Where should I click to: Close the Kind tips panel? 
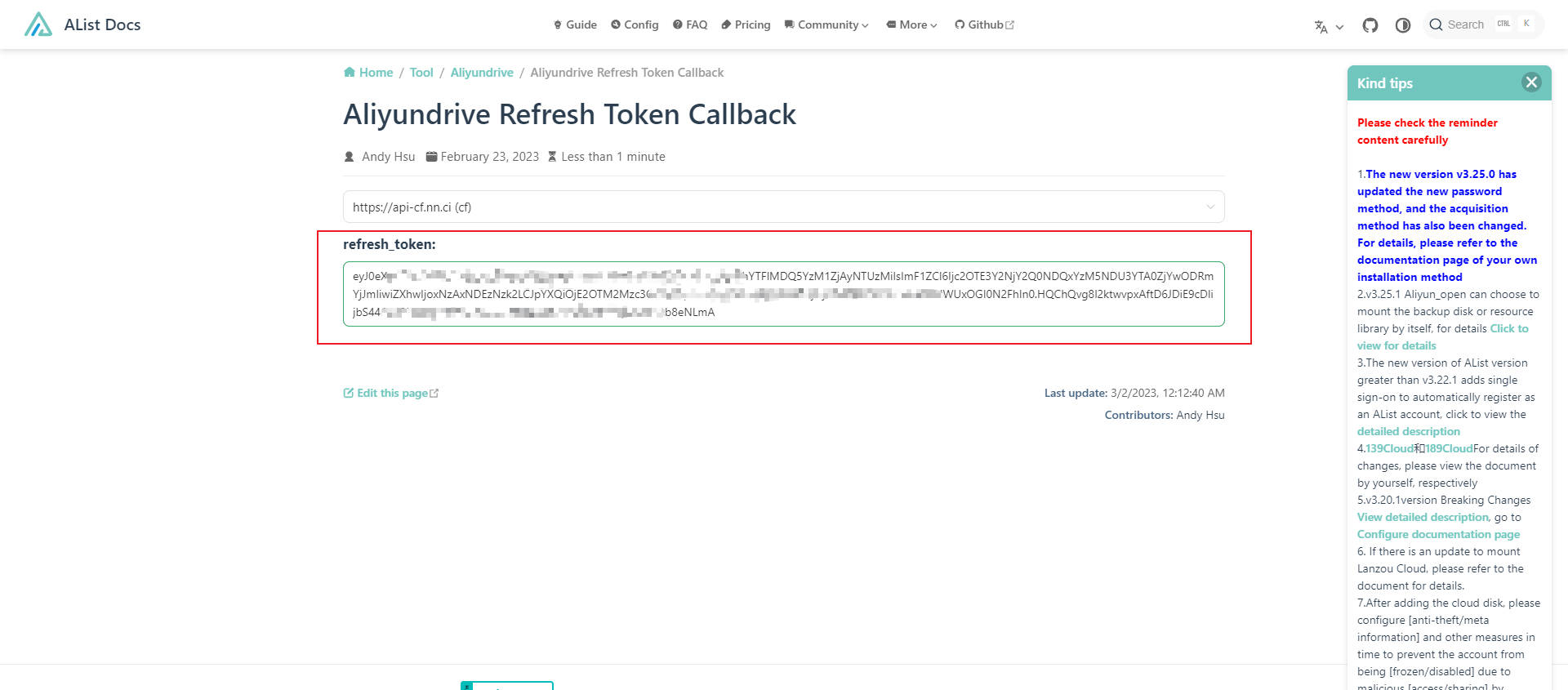point(1531,82)
